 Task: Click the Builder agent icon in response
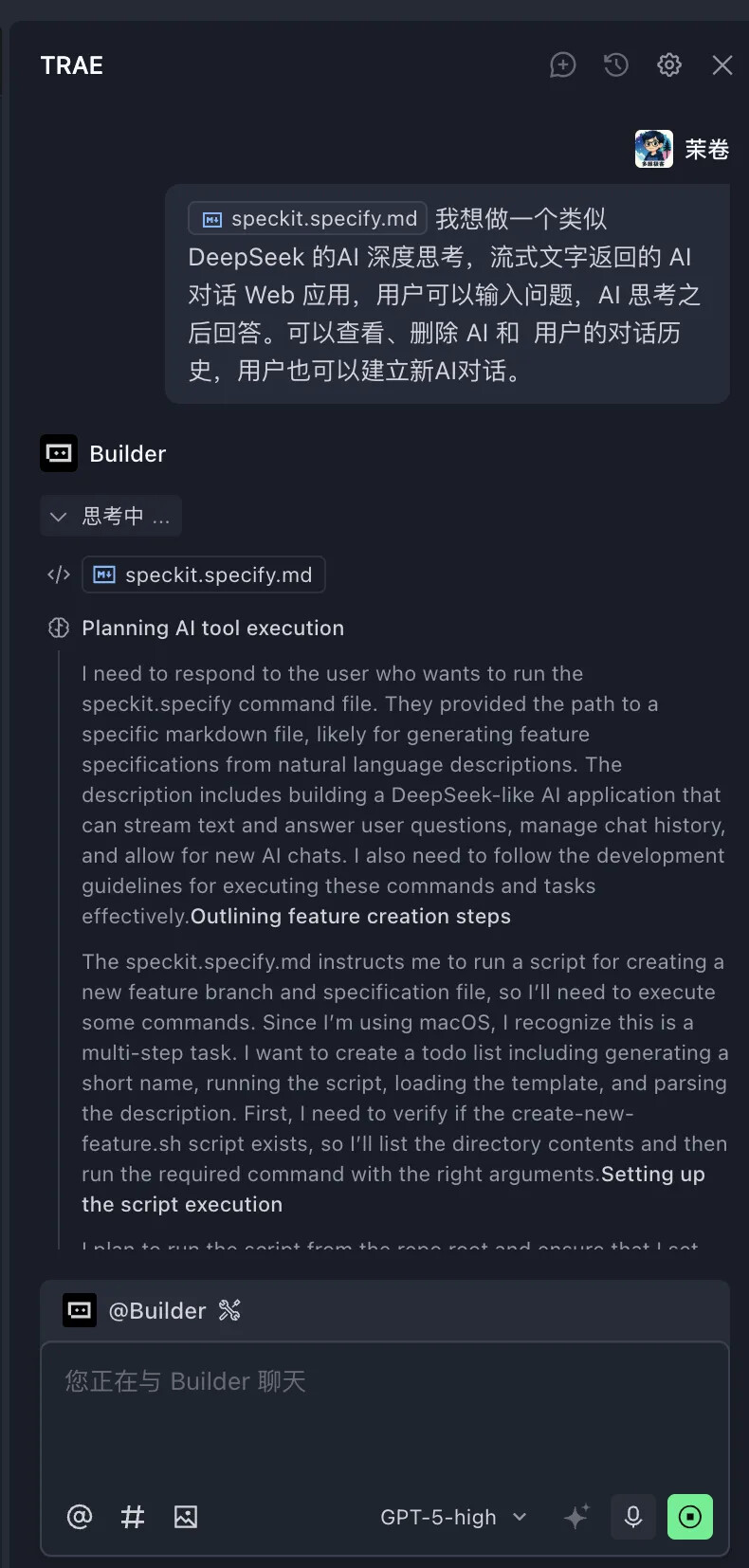click(59, 454)
